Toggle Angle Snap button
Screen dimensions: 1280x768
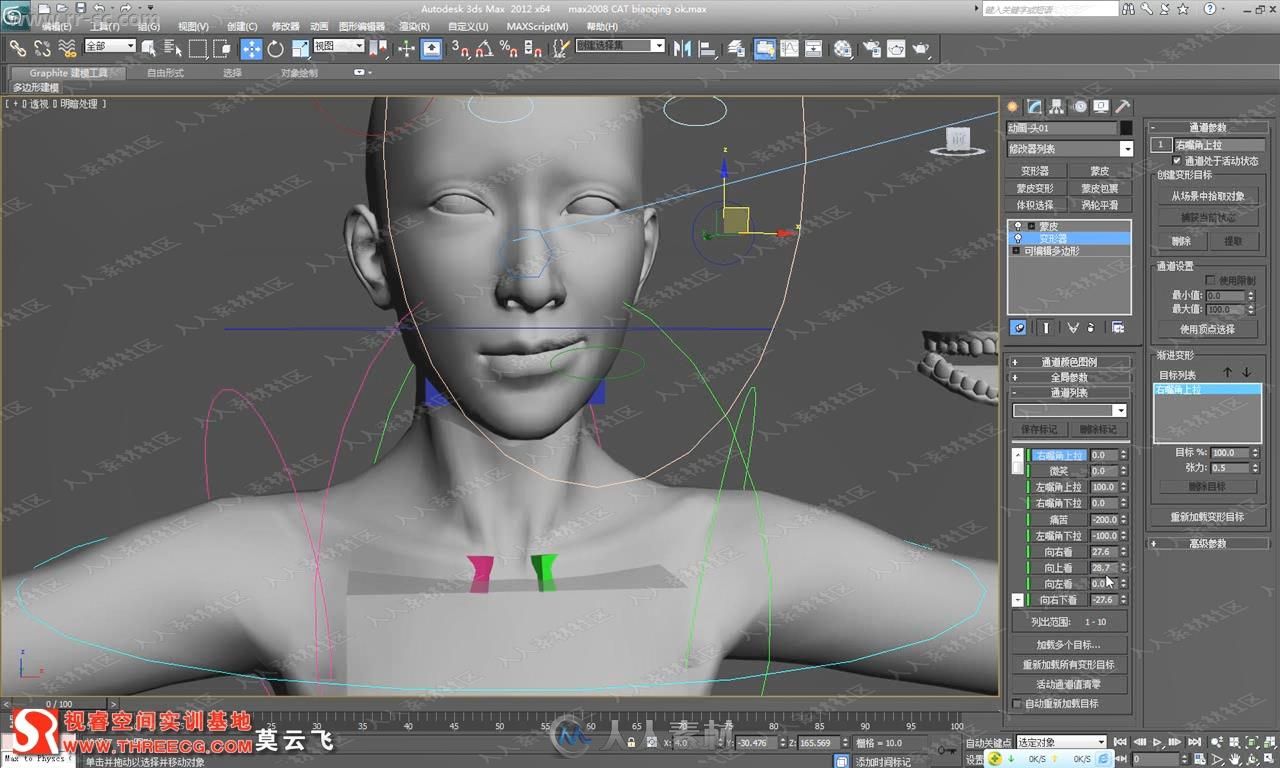484,47
